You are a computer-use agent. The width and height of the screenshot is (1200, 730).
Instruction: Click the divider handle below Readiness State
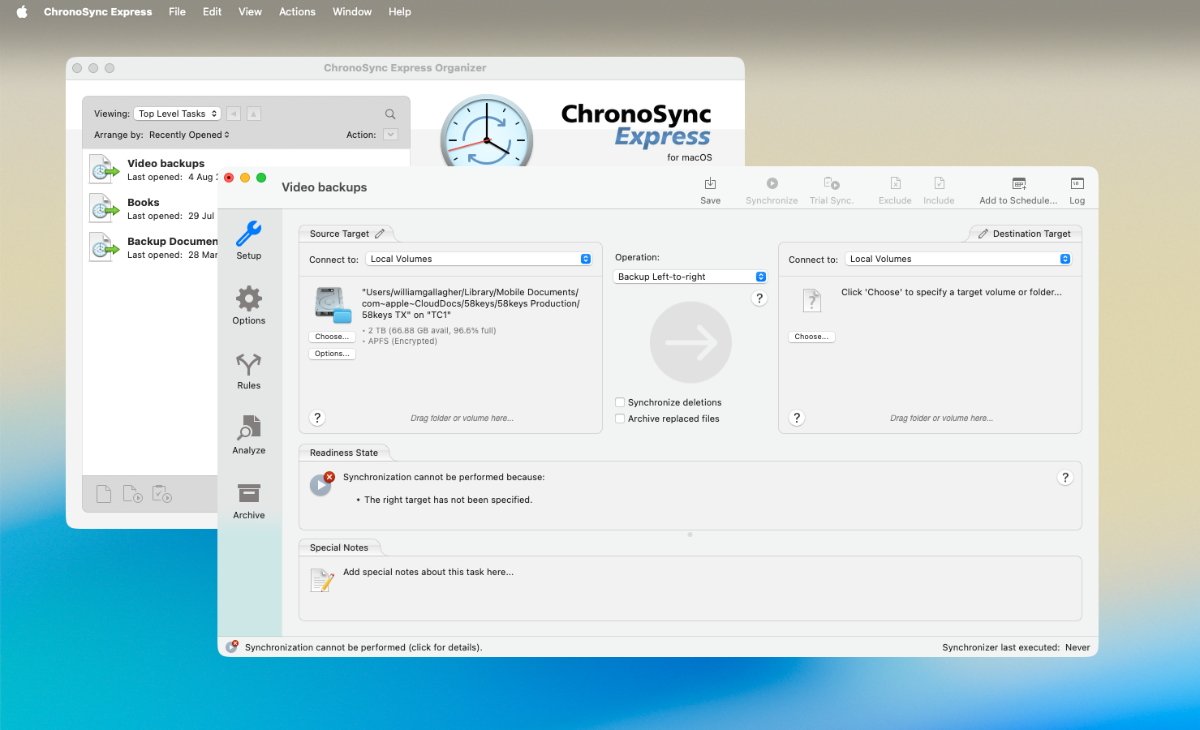(x=690, y=535)
